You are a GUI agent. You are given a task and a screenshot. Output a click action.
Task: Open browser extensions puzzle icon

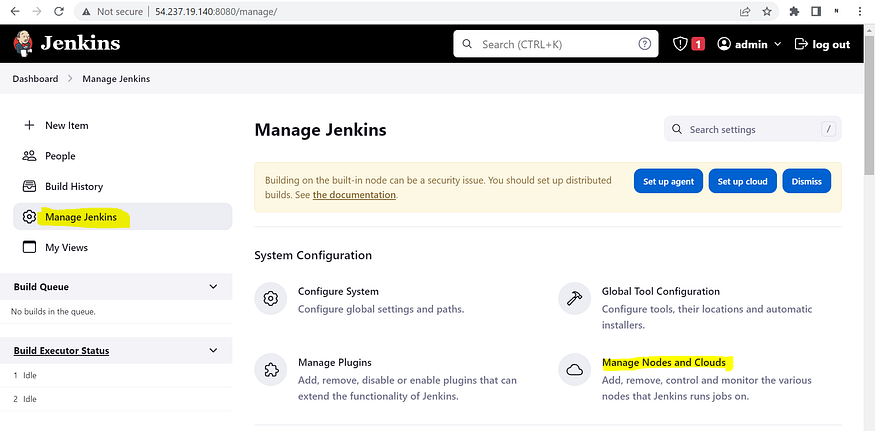click(794, 11)
